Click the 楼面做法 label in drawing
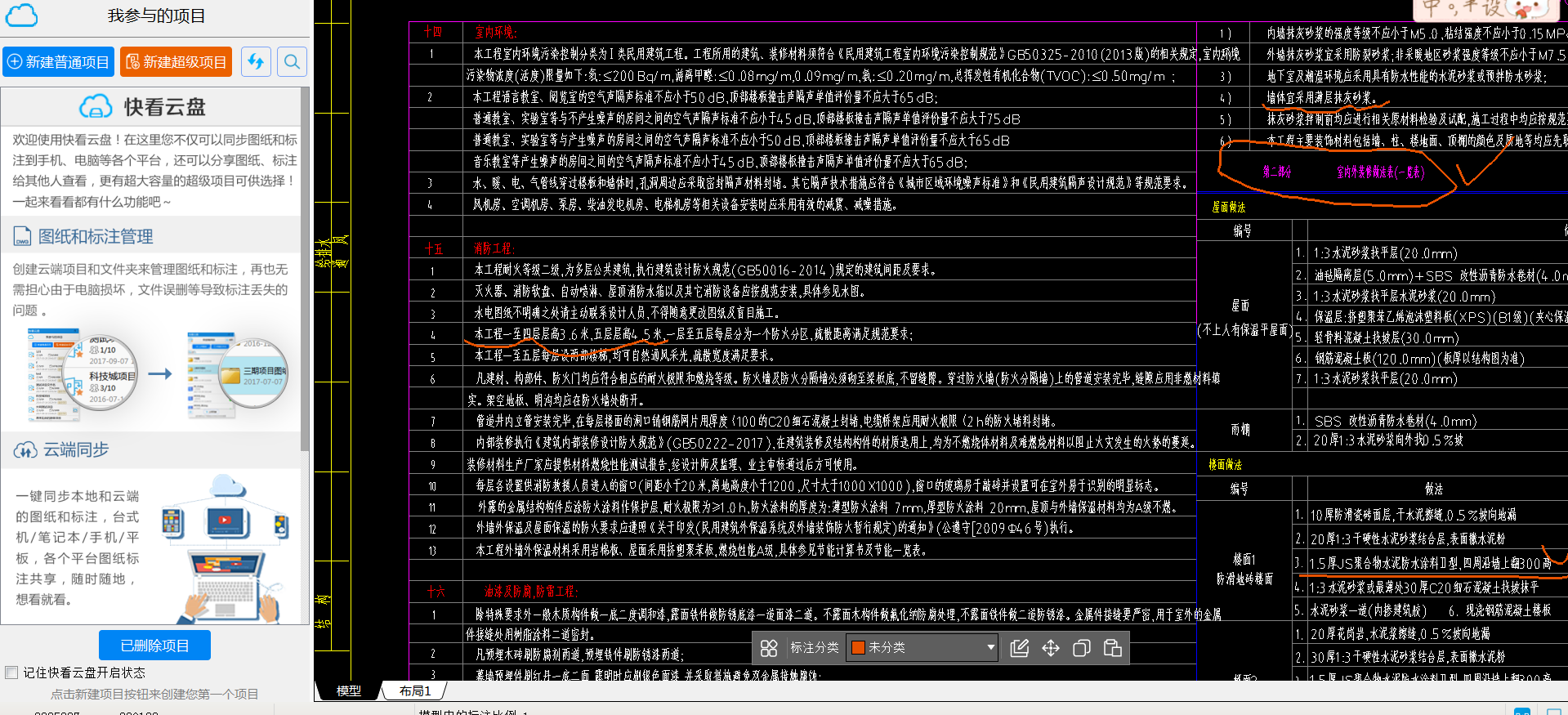Viewport: 1568px width, 715px height. (1226, 465)
